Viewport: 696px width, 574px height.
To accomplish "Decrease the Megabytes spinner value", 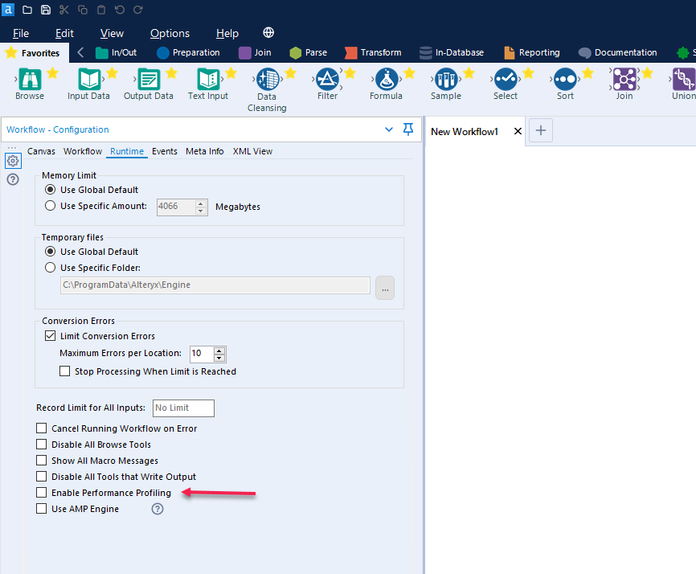I will [201, 210].
